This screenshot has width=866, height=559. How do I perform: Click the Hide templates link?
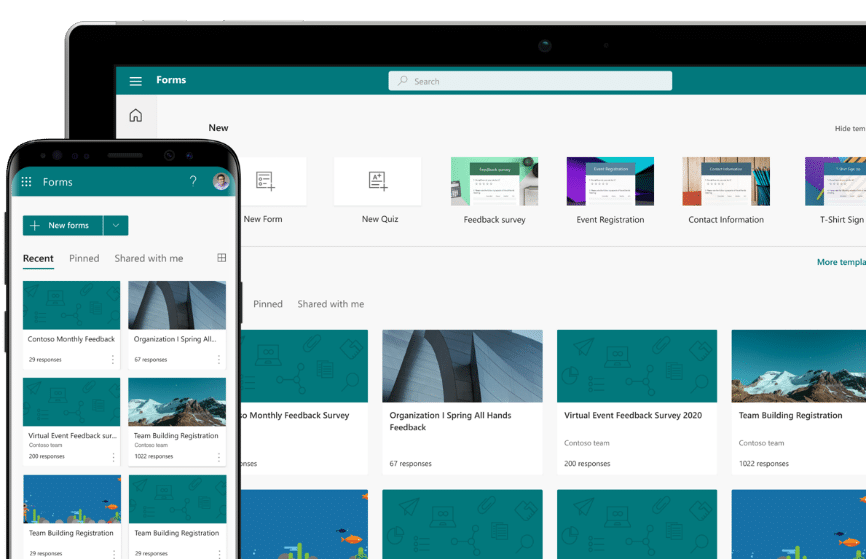[850, 128]
